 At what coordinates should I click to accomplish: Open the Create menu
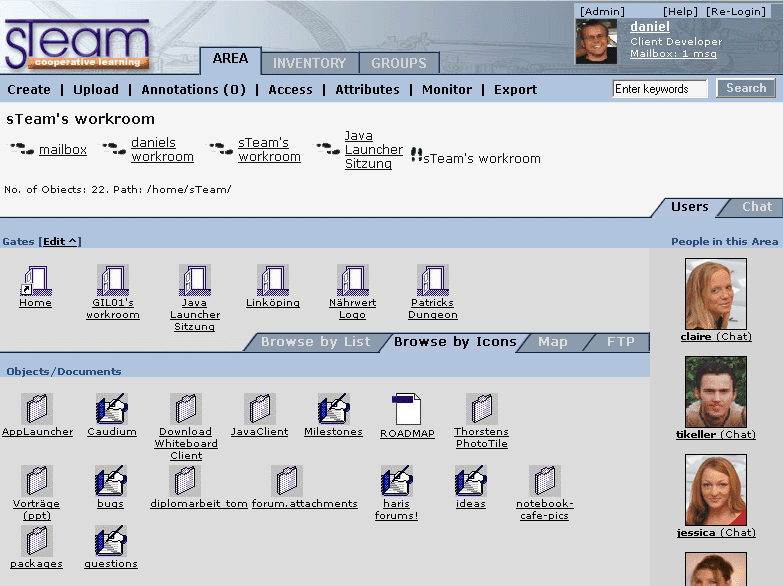click(x=29, y=89)
